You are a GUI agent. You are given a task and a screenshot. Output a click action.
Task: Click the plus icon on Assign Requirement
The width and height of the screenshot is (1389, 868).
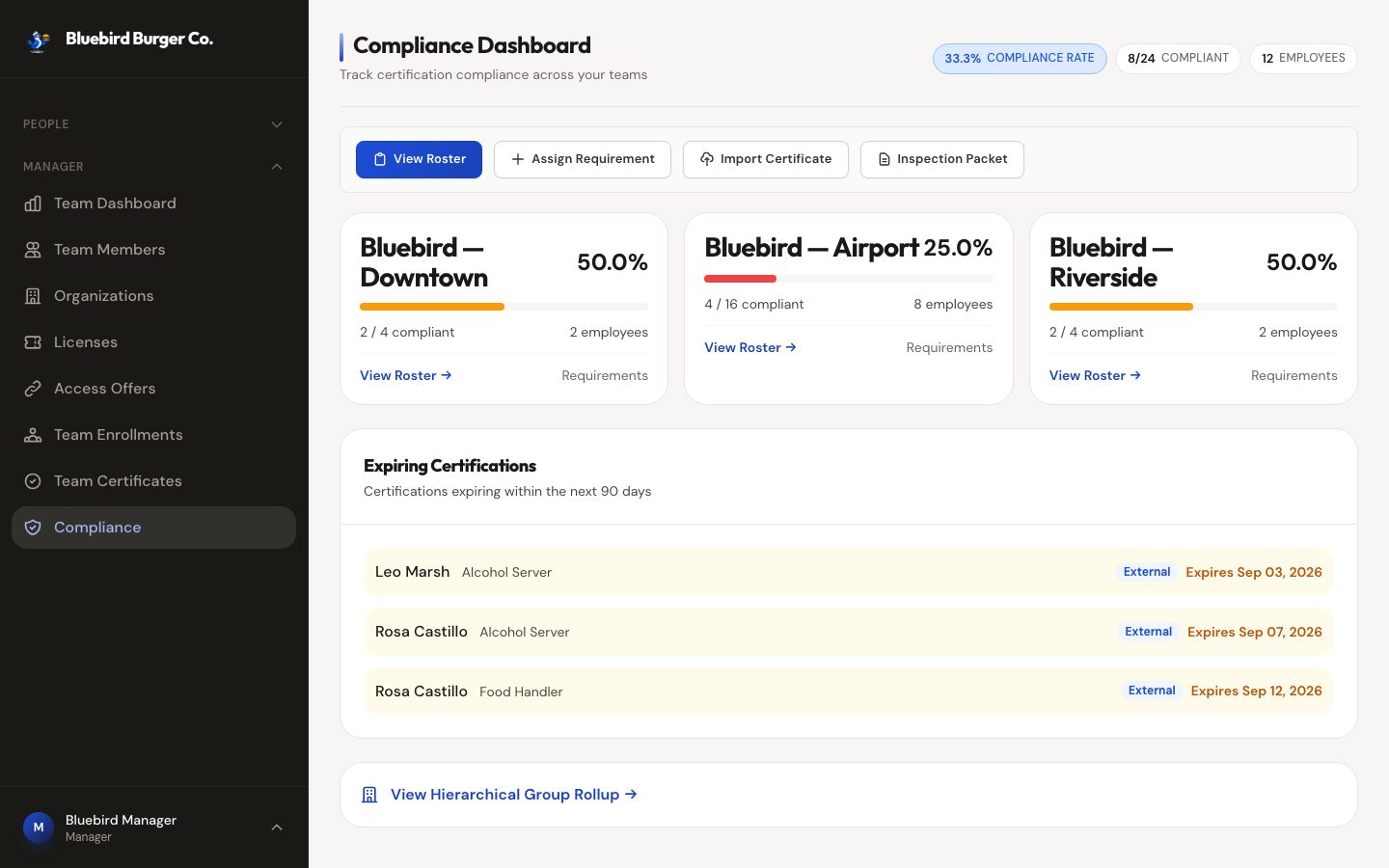click(518, 159)
